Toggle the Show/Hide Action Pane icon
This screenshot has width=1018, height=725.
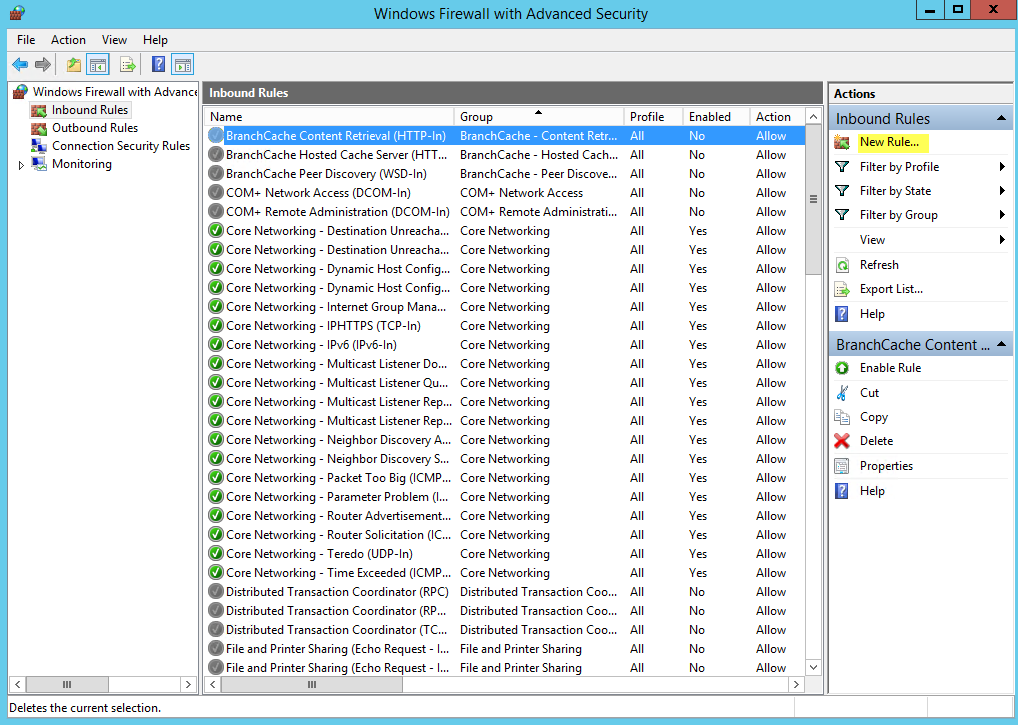point(183,64)
